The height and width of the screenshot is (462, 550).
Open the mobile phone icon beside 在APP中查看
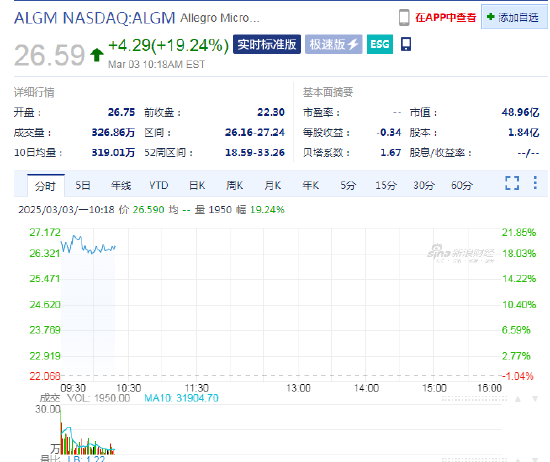point(404,17)
